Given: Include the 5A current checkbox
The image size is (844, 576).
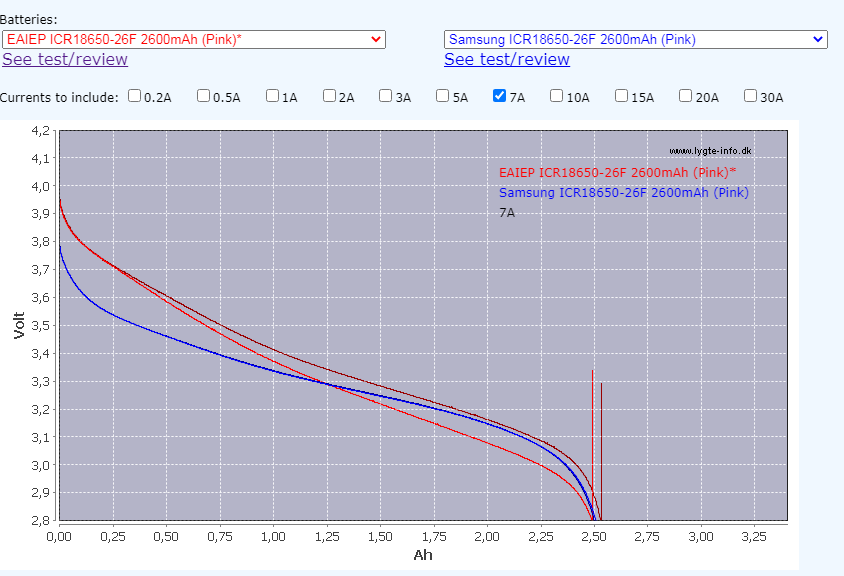Looking at the screenshot, I should pyautogui.click(x=442, y=96).
